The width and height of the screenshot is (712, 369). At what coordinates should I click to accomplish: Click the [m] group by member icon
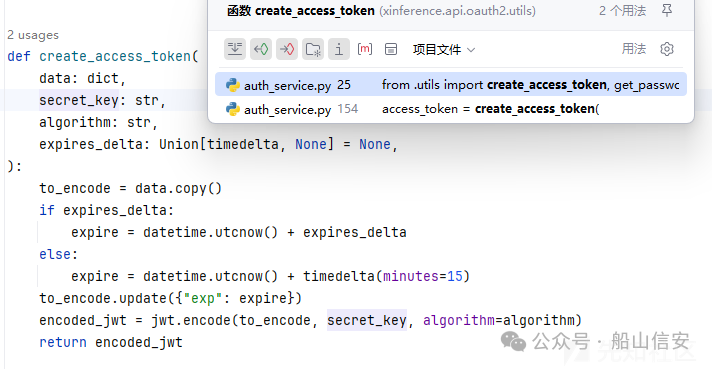point(365,49)
